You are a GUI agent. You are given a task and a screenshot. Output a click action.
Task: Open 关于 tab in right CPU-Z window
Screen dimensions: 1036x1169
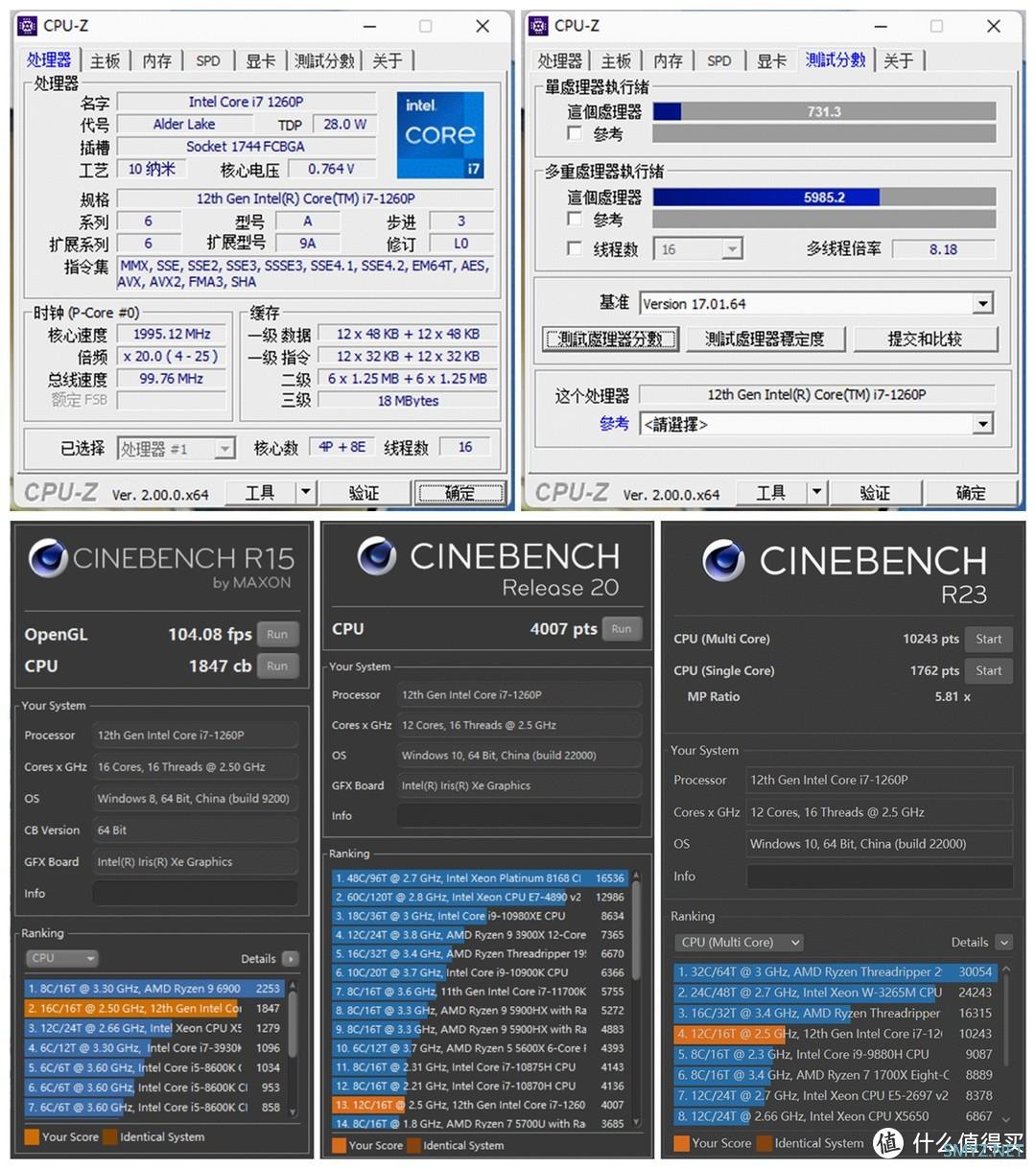(x=899, y=60)
